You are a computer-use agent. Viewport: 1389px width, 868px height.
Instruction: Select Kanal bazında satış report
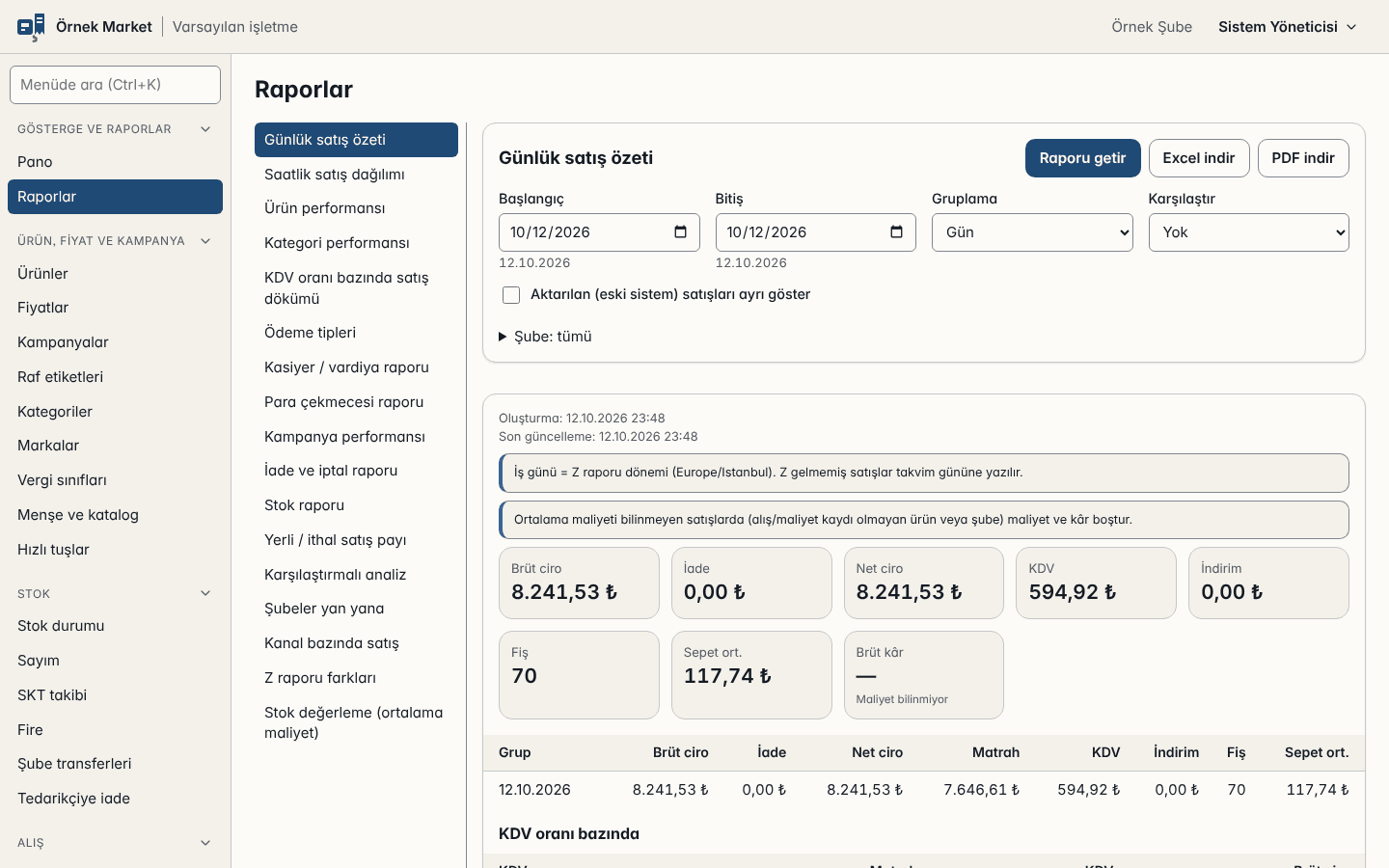(x=356, y=643)
